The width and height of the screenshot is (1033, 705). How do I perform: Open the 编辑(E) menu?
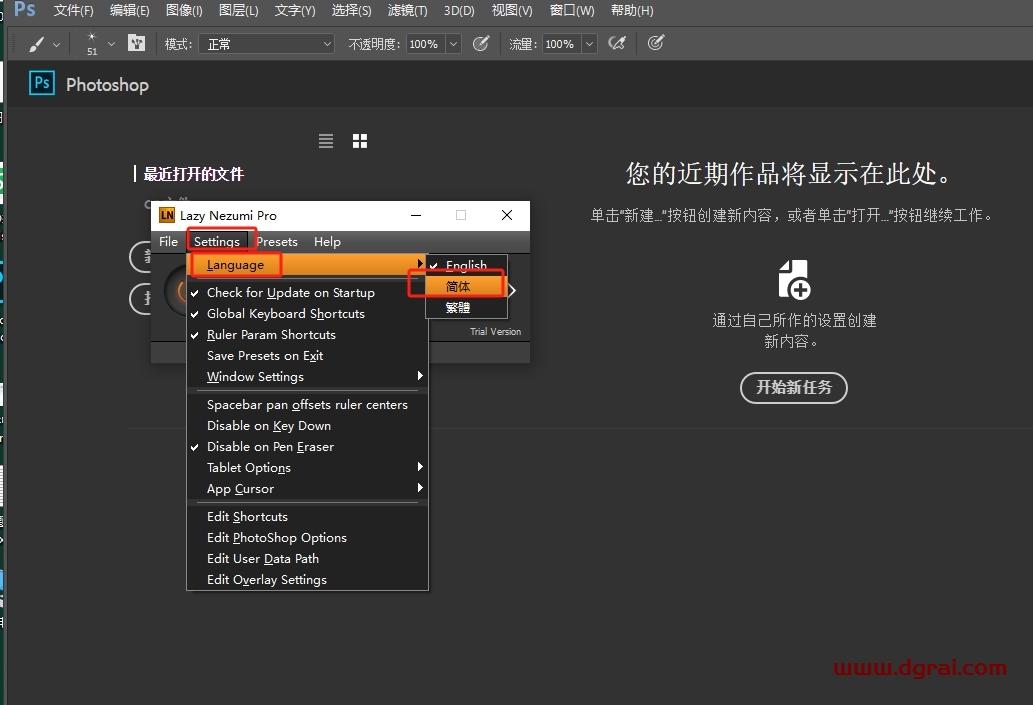click(130, 11)
